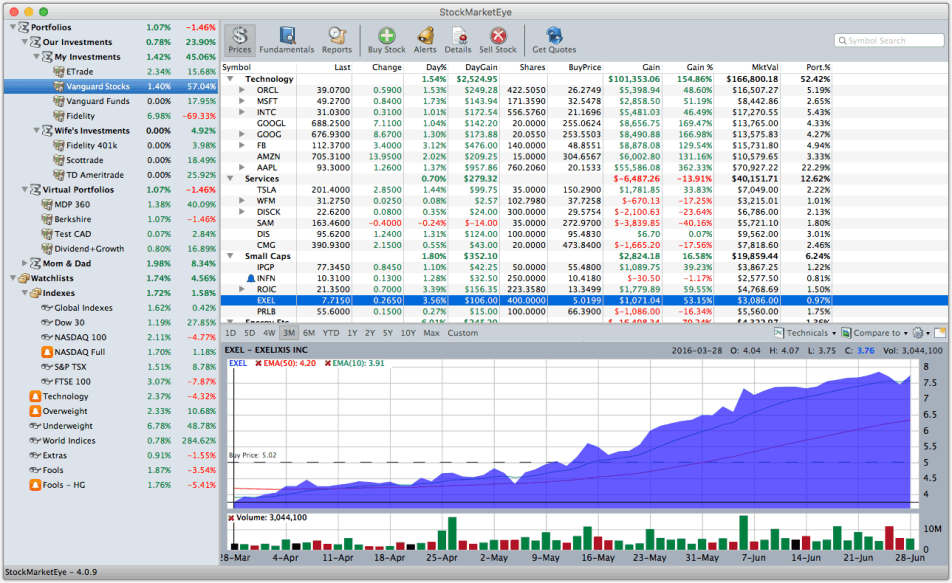Select the AMZN row in table

coord(584,157)
